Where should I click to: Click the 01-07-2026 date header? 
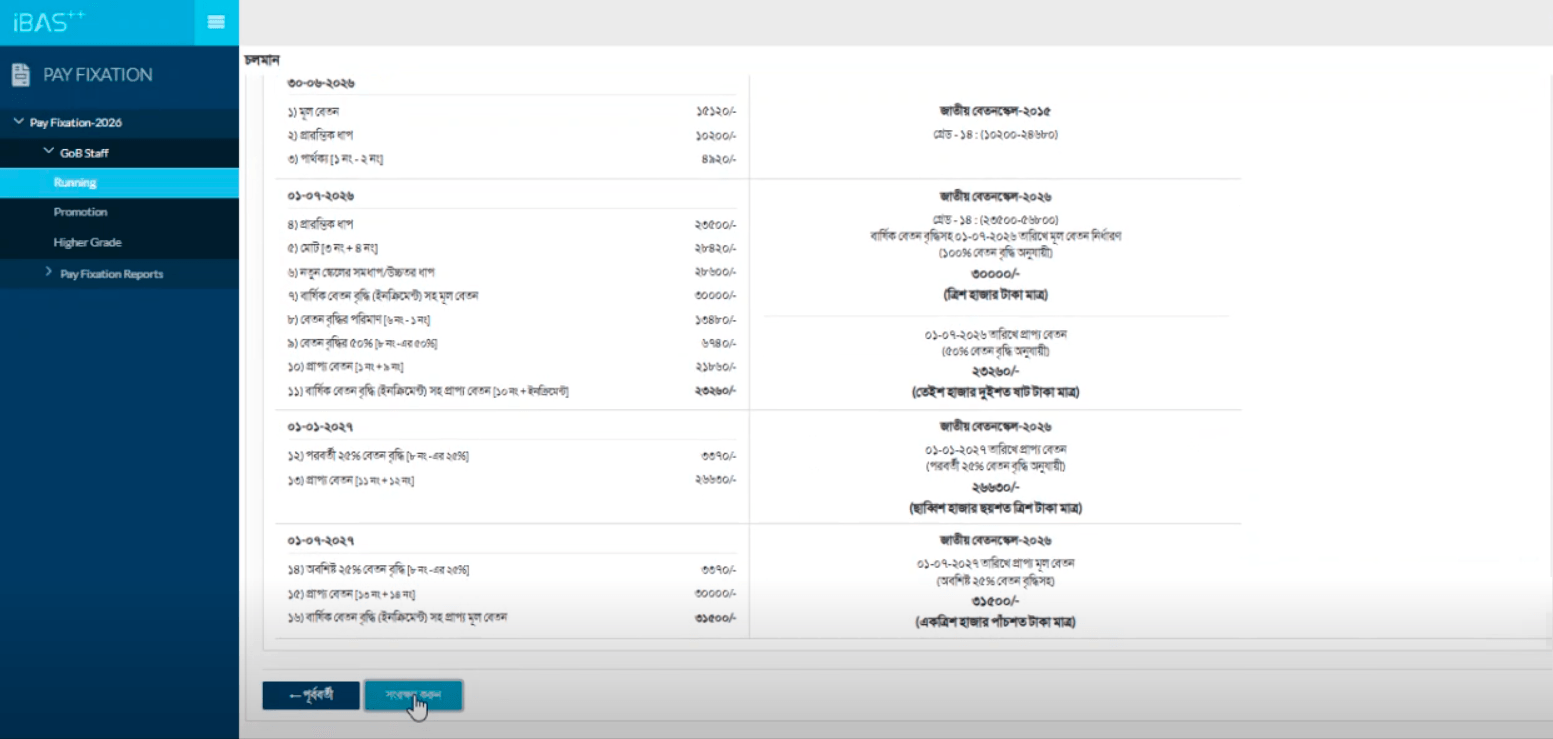point(321,196)
